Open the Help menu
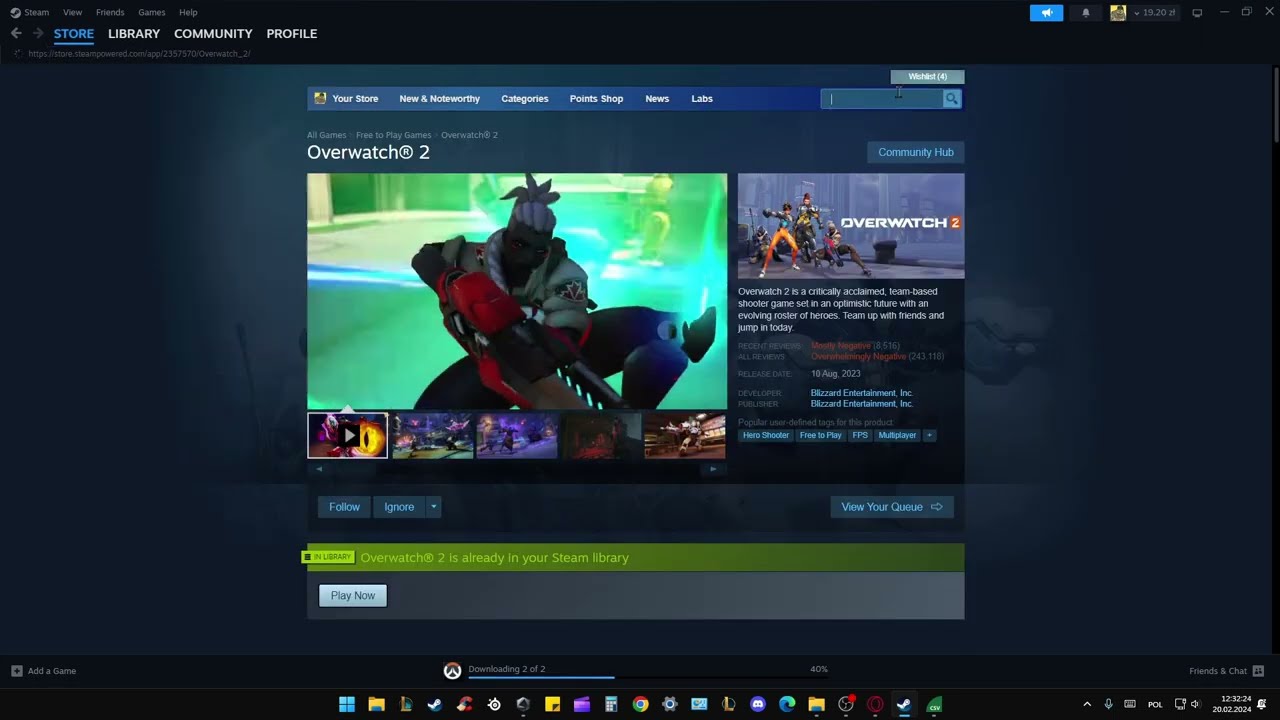 click(x=188, y=13)
